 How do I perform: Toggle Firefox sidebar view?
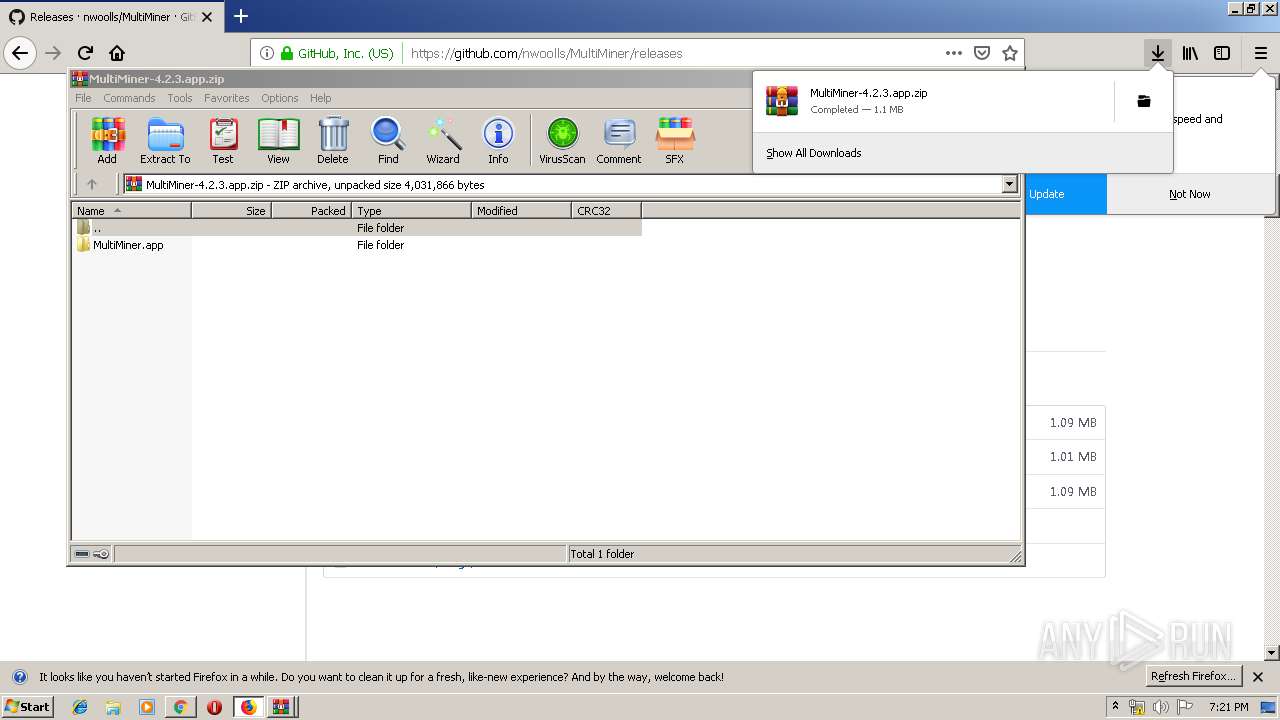1222,53
